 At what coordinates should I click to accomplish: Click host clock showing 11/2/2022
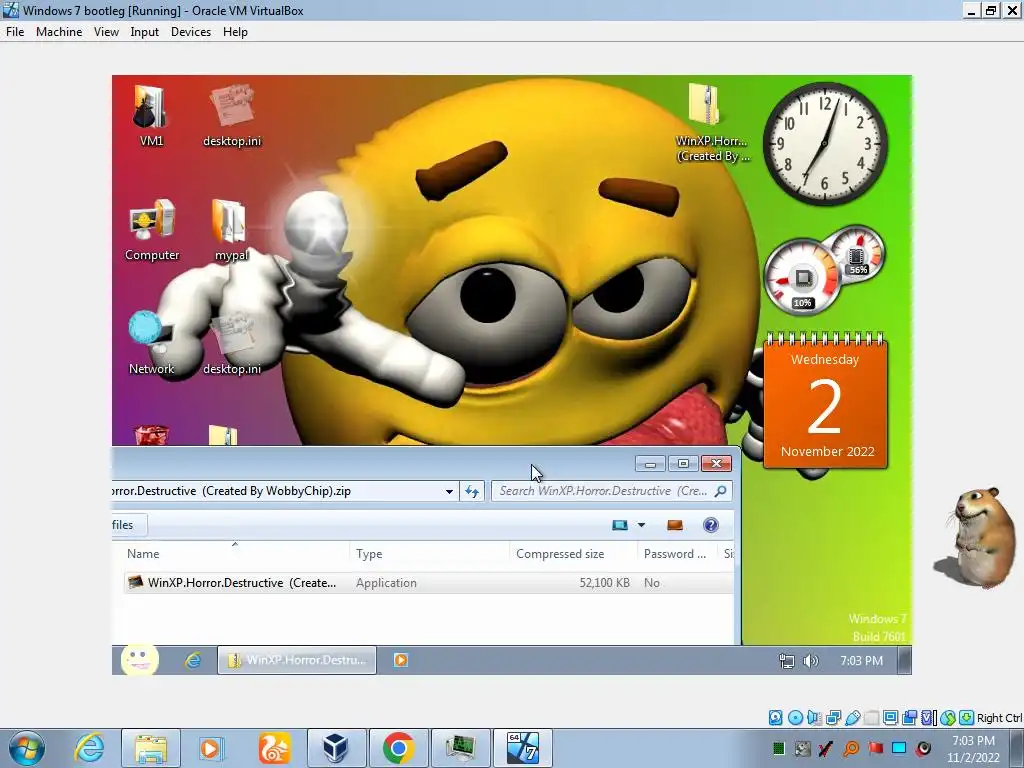click(x=973, y=749)
